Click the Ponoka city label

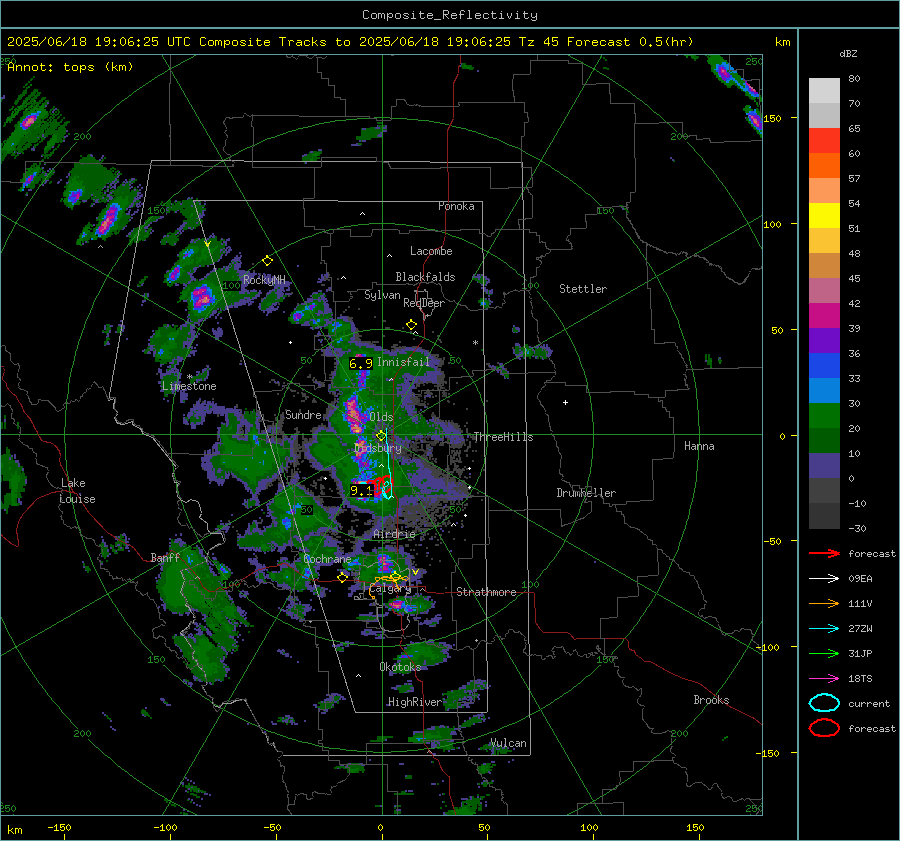pos(456,206)
